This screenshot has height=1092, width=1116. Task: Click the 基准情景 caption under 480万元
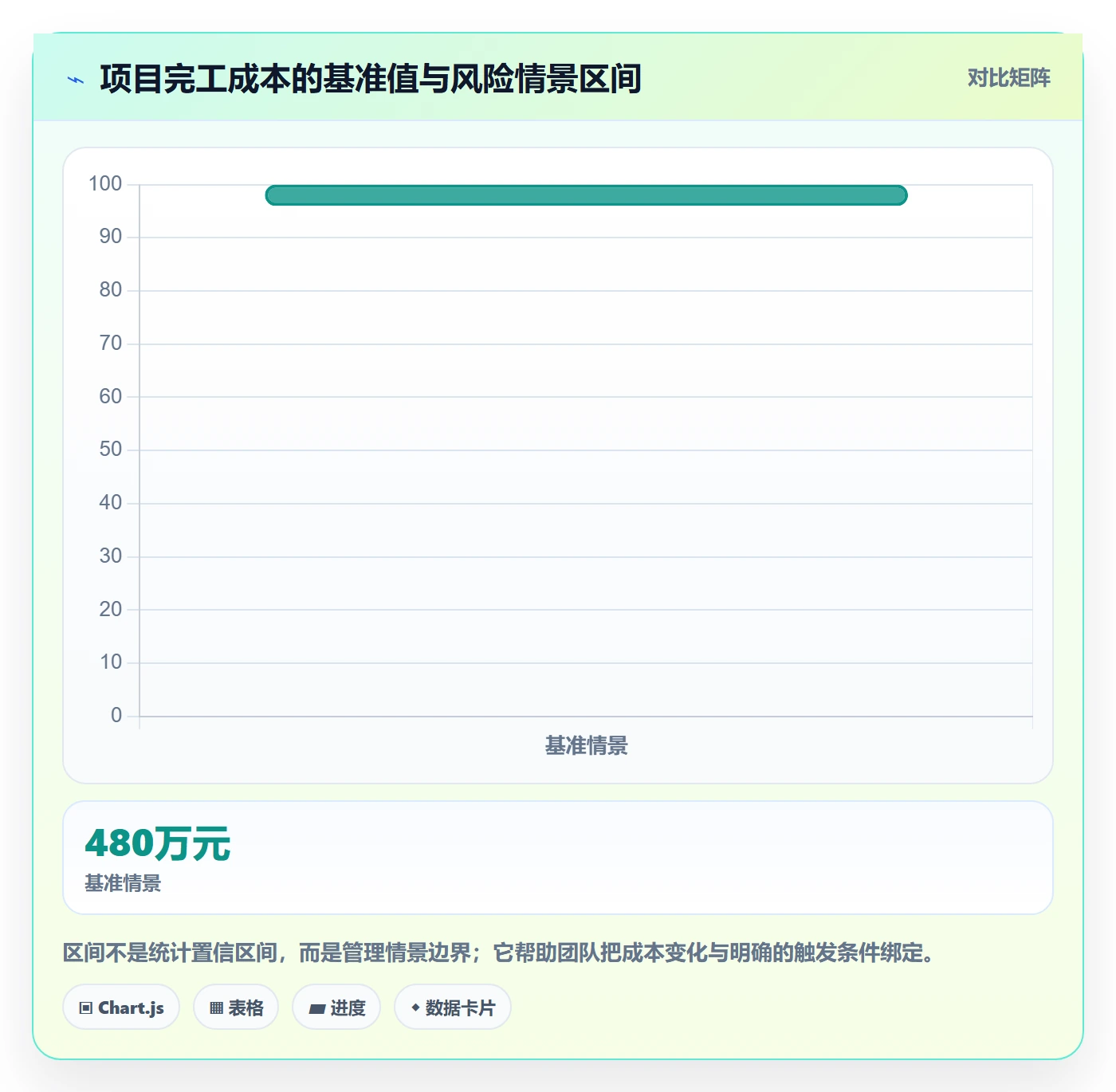(x=123, y=883)
